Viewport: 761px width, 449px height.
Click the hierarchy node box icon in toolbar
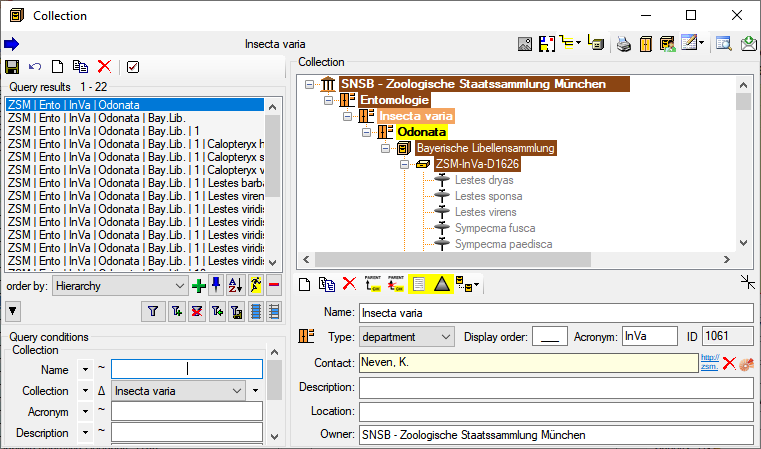point(596,43)
